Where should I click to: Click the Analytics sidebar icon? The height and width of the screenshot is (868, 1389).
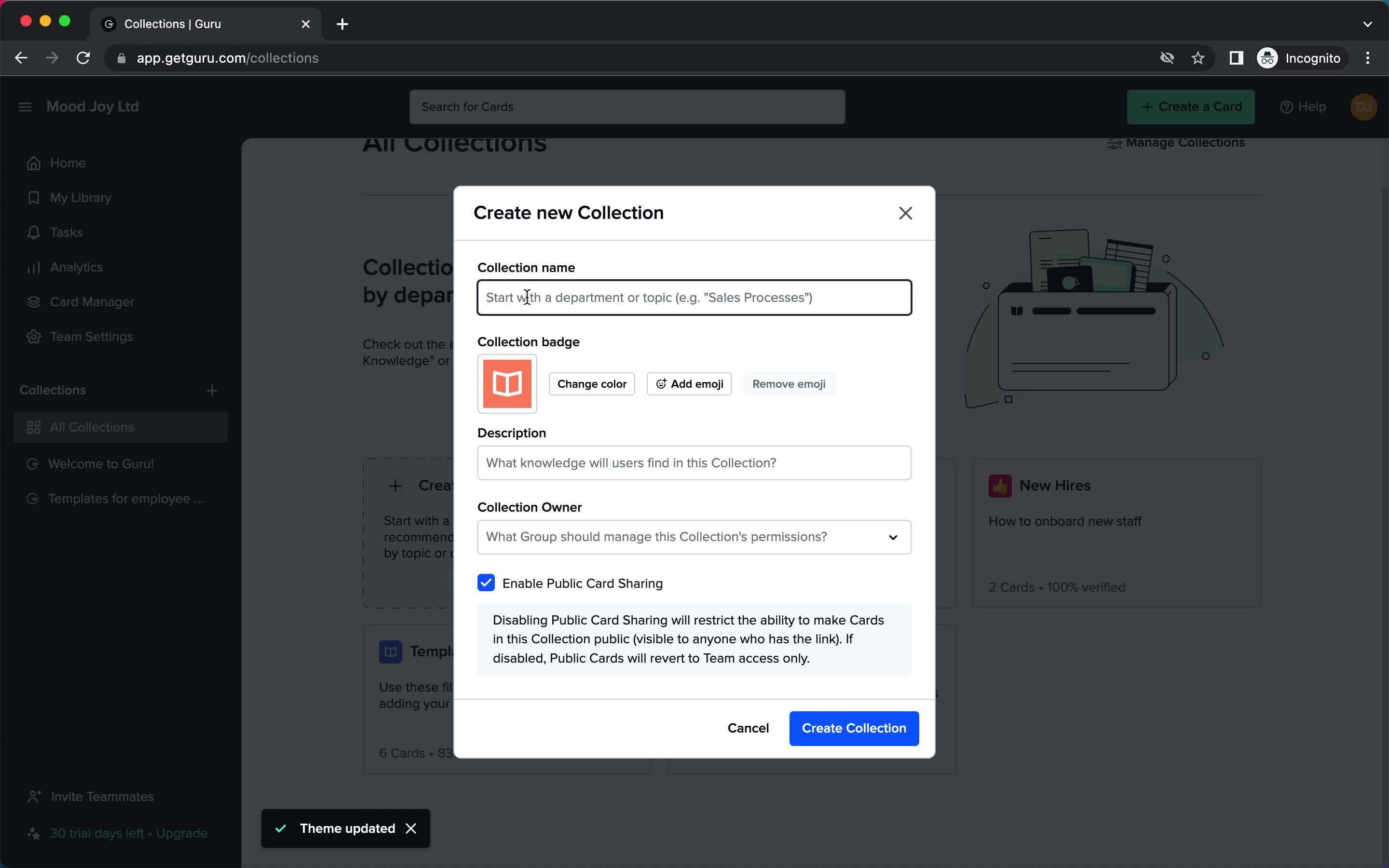(33, 266)
